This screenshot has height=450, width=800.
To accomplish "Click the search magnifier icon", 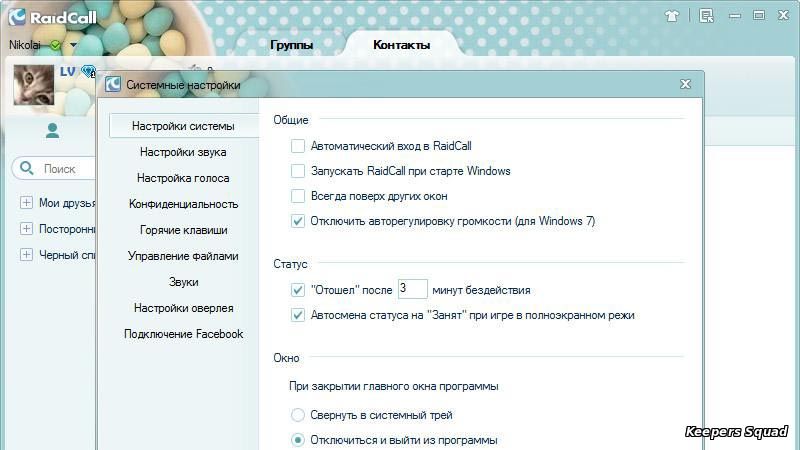I will tap(27, 168).
